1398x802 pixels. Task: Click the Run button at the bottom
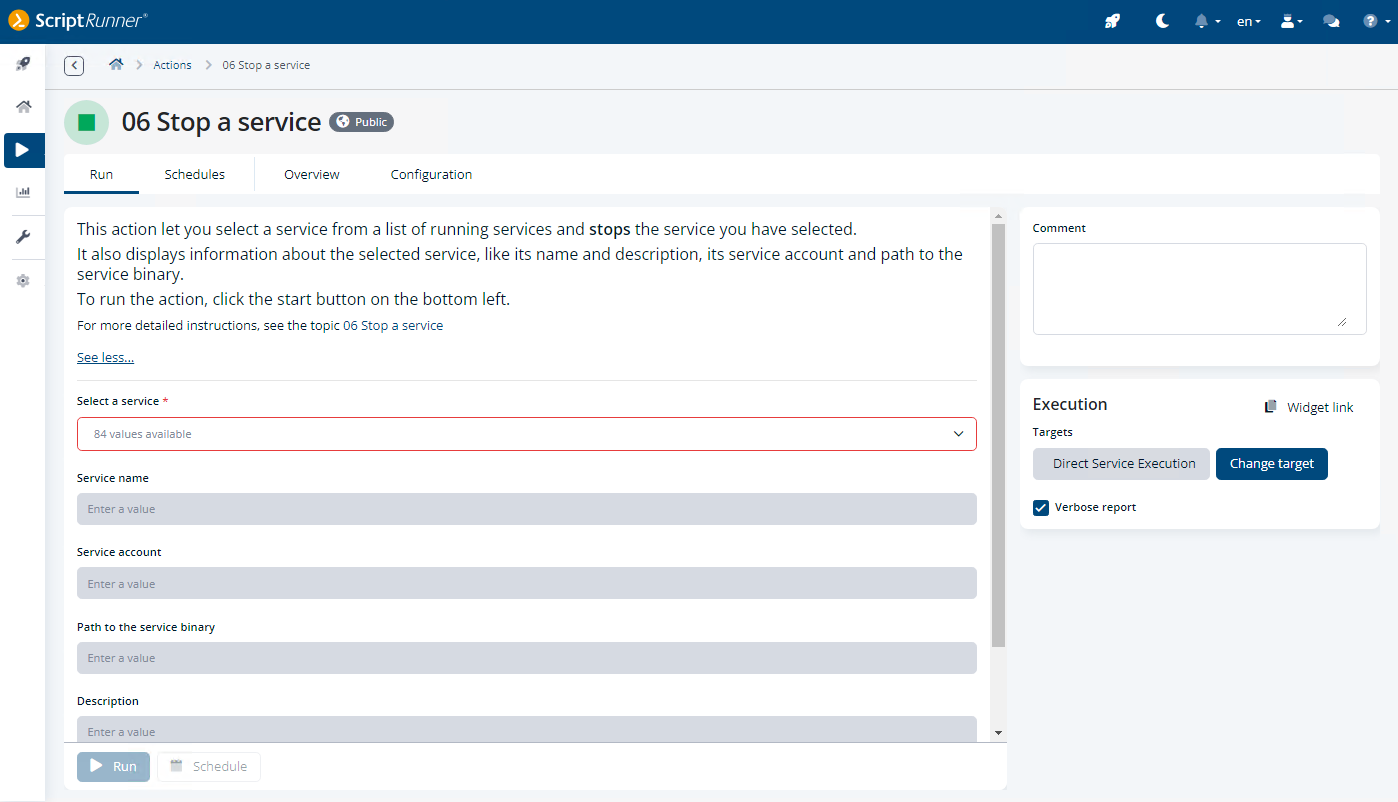tap(114, 767)
